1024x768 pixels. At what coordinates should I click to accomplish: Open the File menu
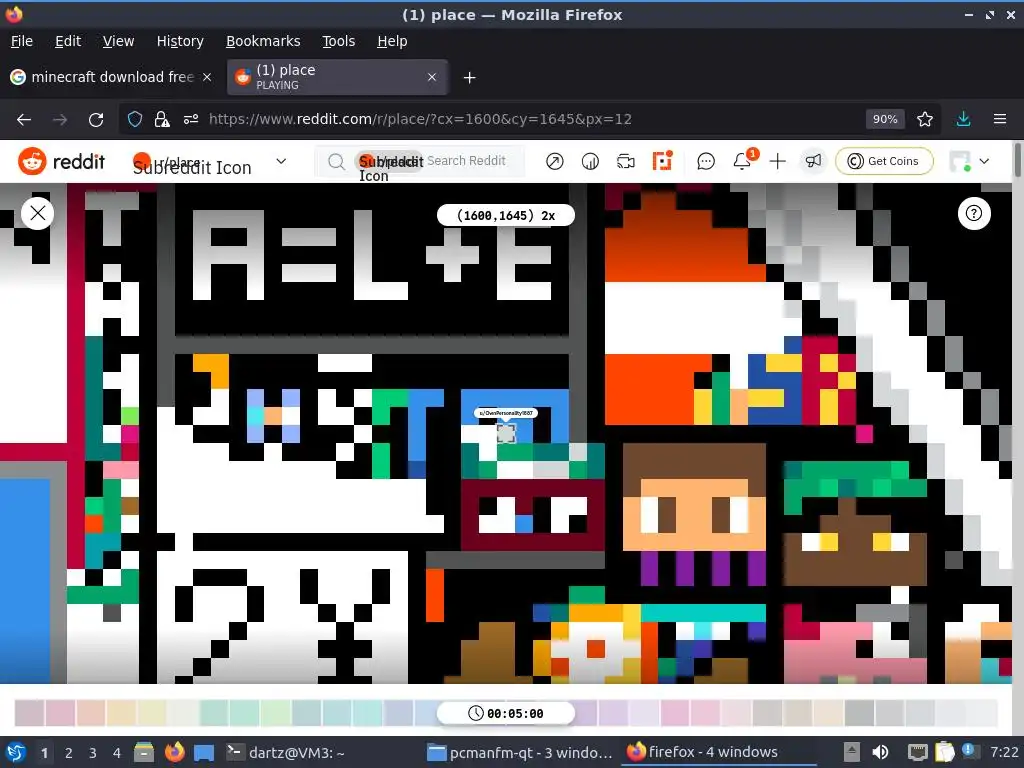point(22,41)
